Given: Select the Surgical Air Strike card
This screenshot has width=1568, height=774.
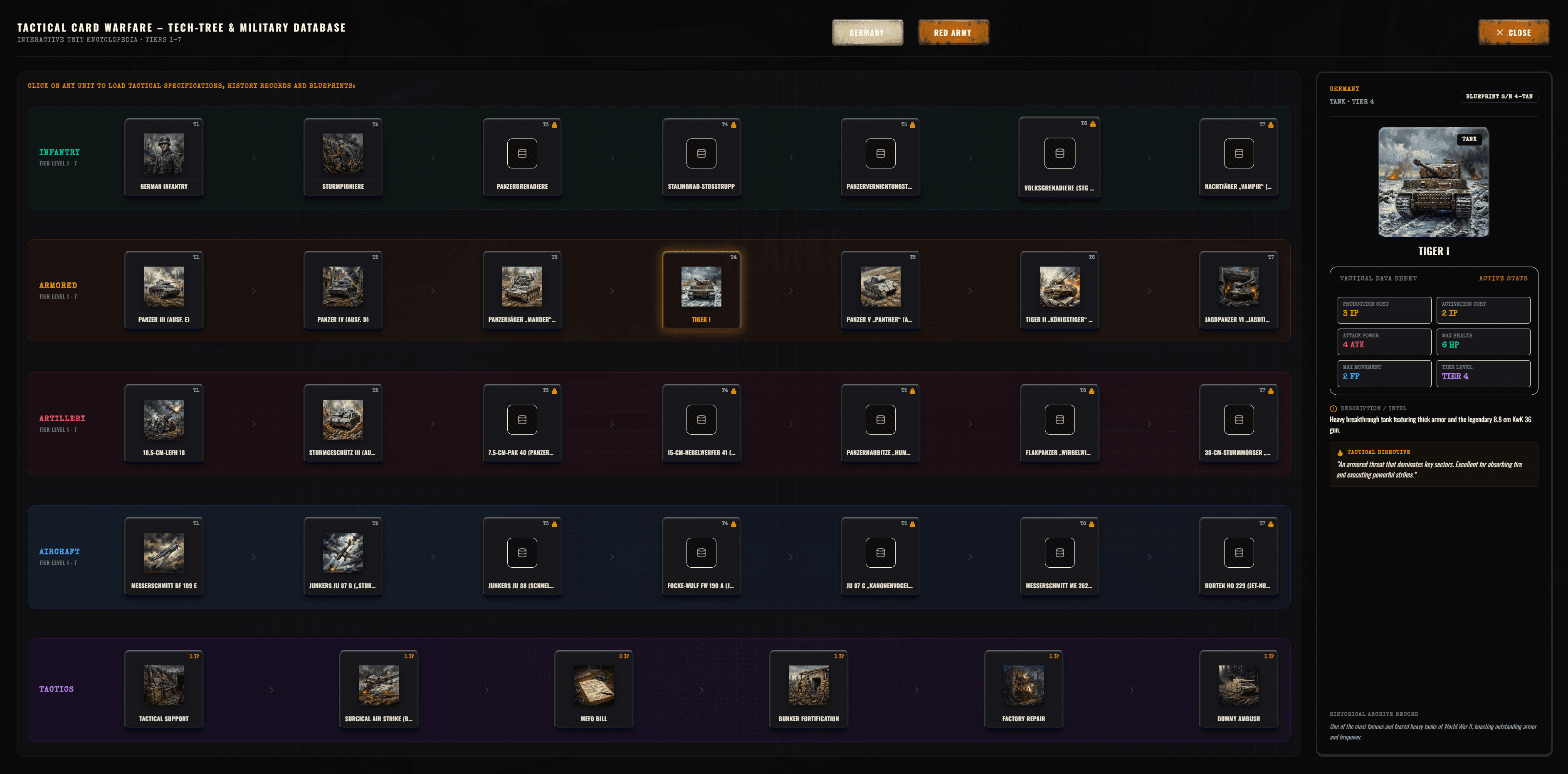Looking at the screenshot, I should pos(379,689).
